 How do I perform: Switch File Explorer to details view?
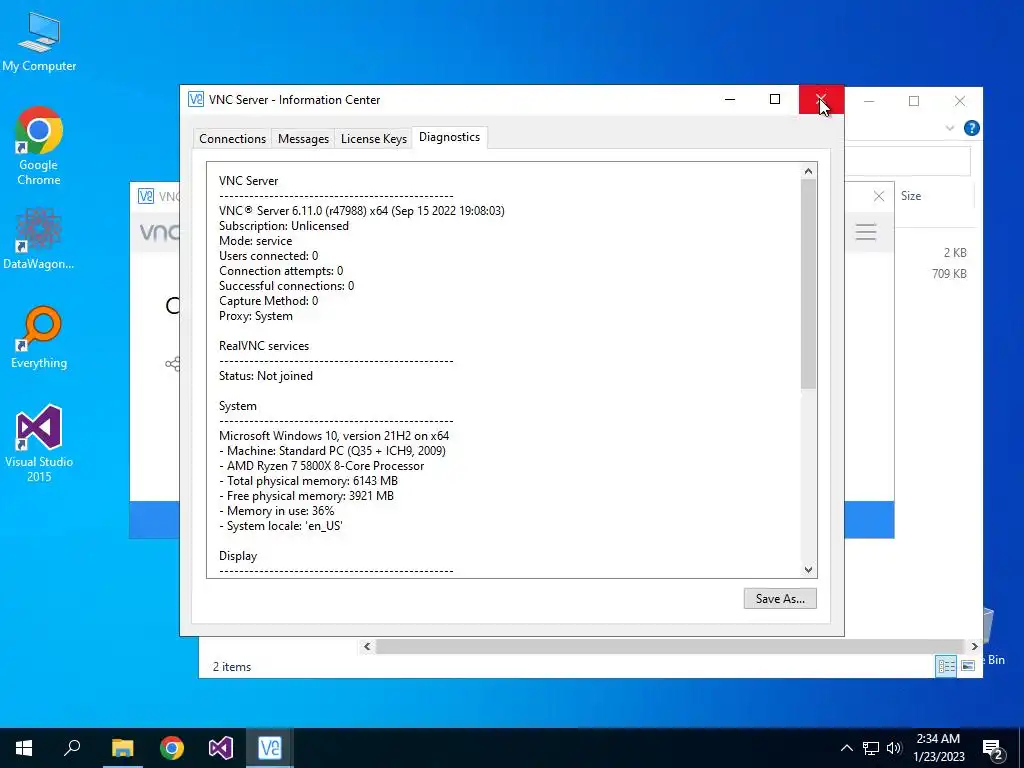tap(946, 666)
